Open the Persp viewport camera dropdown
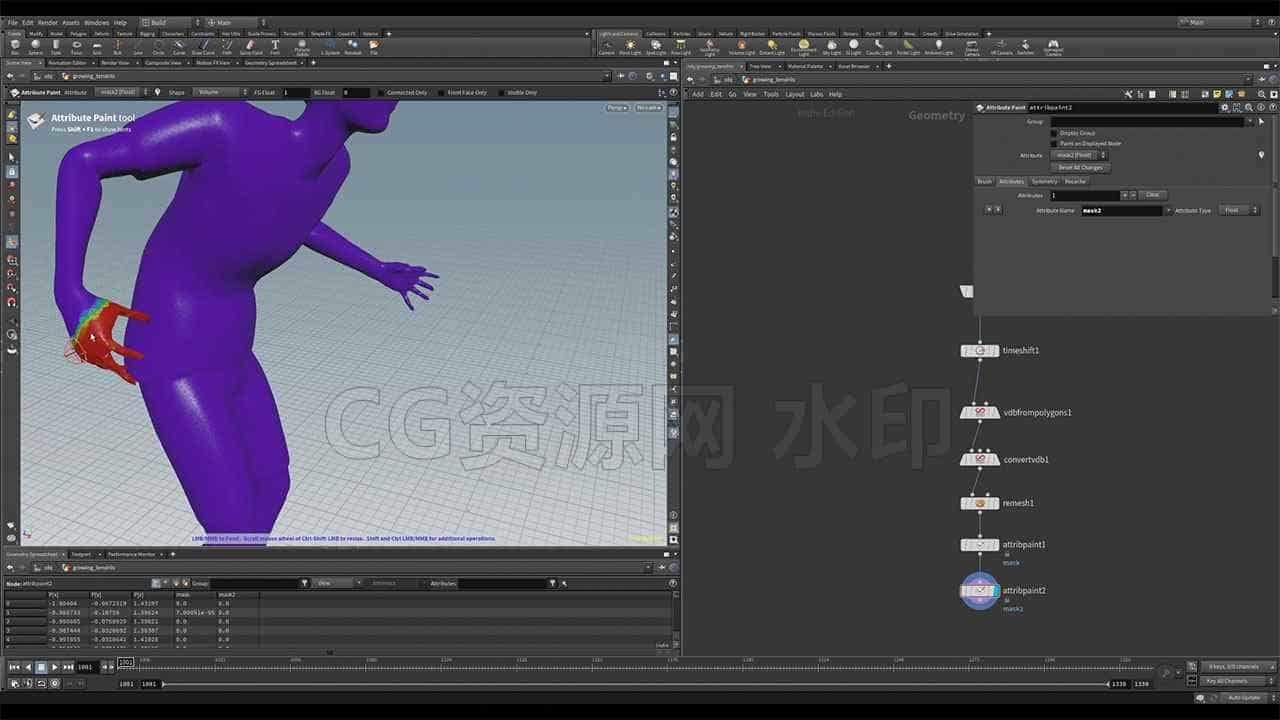Screen dimensions: 1280x720 point(617,108)
